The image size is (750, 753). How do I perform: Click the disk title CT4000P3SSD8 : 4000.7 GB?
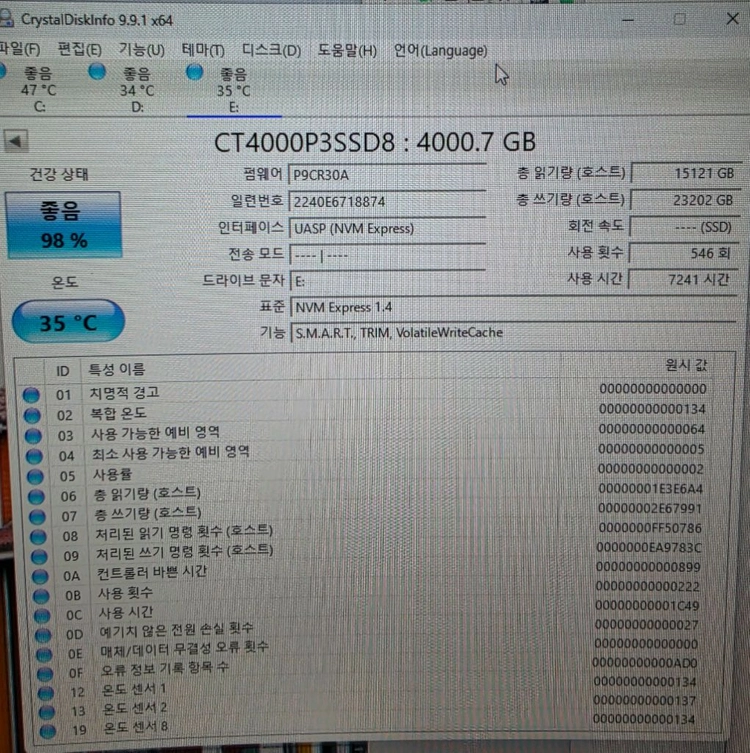tap(375, 142)
